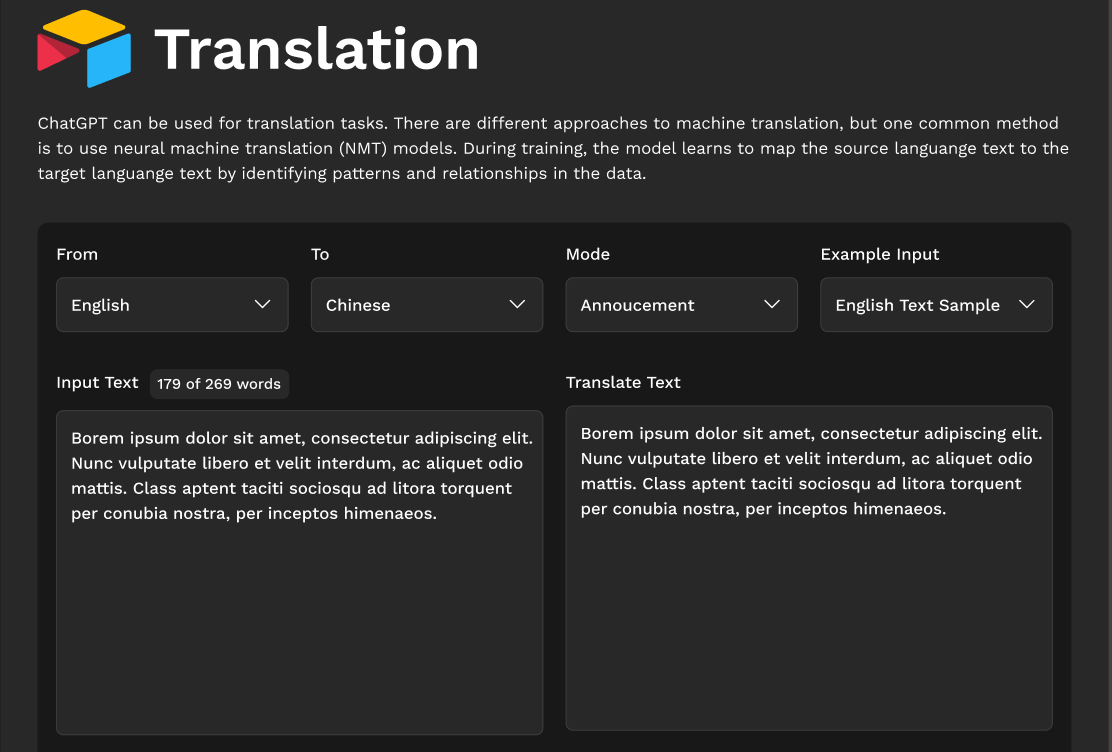Click the chevron arrow in the Chinese dropdown

tap(518, 304)
